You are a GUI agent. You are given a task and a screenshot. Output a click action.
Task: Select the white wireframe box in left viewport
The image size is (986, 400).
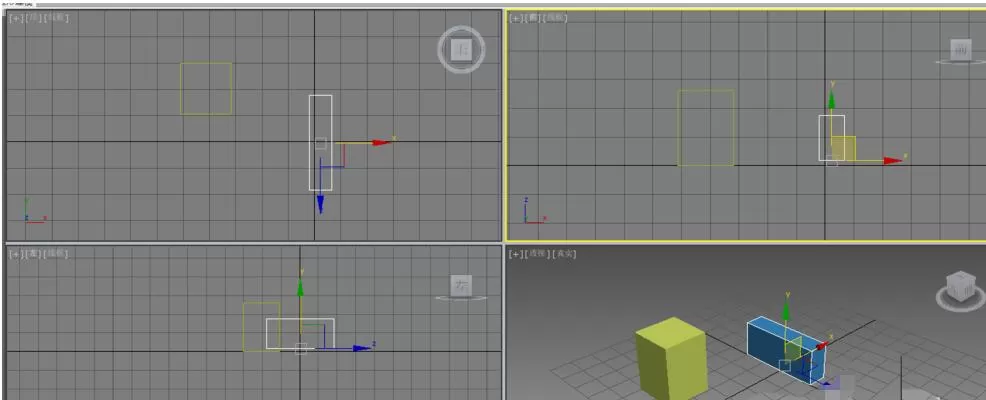[x=300, y=333]
